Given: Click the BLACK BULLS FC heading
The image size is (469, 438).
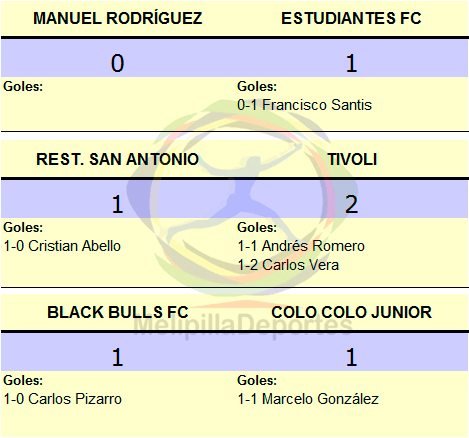Looking at the screenshot, I should 118,312.
